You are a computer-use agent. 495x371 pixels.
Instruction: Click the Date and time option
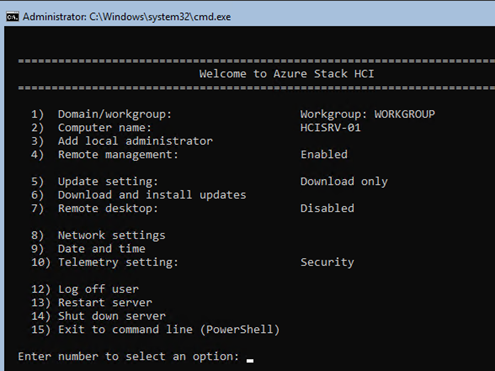tap(88, 249)
